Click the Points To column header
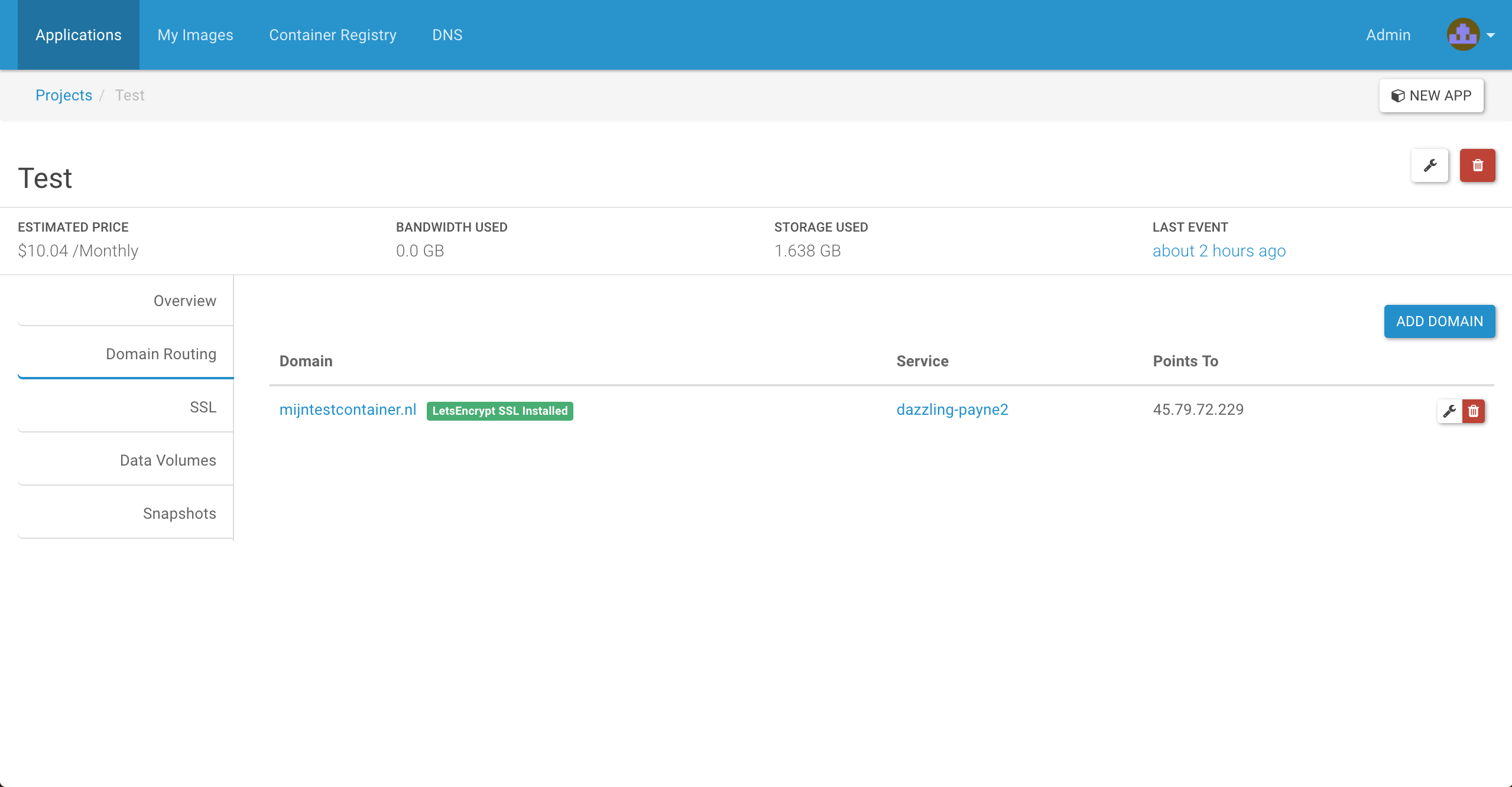The image size is (1512, 787). click(x=1185, y=361)
